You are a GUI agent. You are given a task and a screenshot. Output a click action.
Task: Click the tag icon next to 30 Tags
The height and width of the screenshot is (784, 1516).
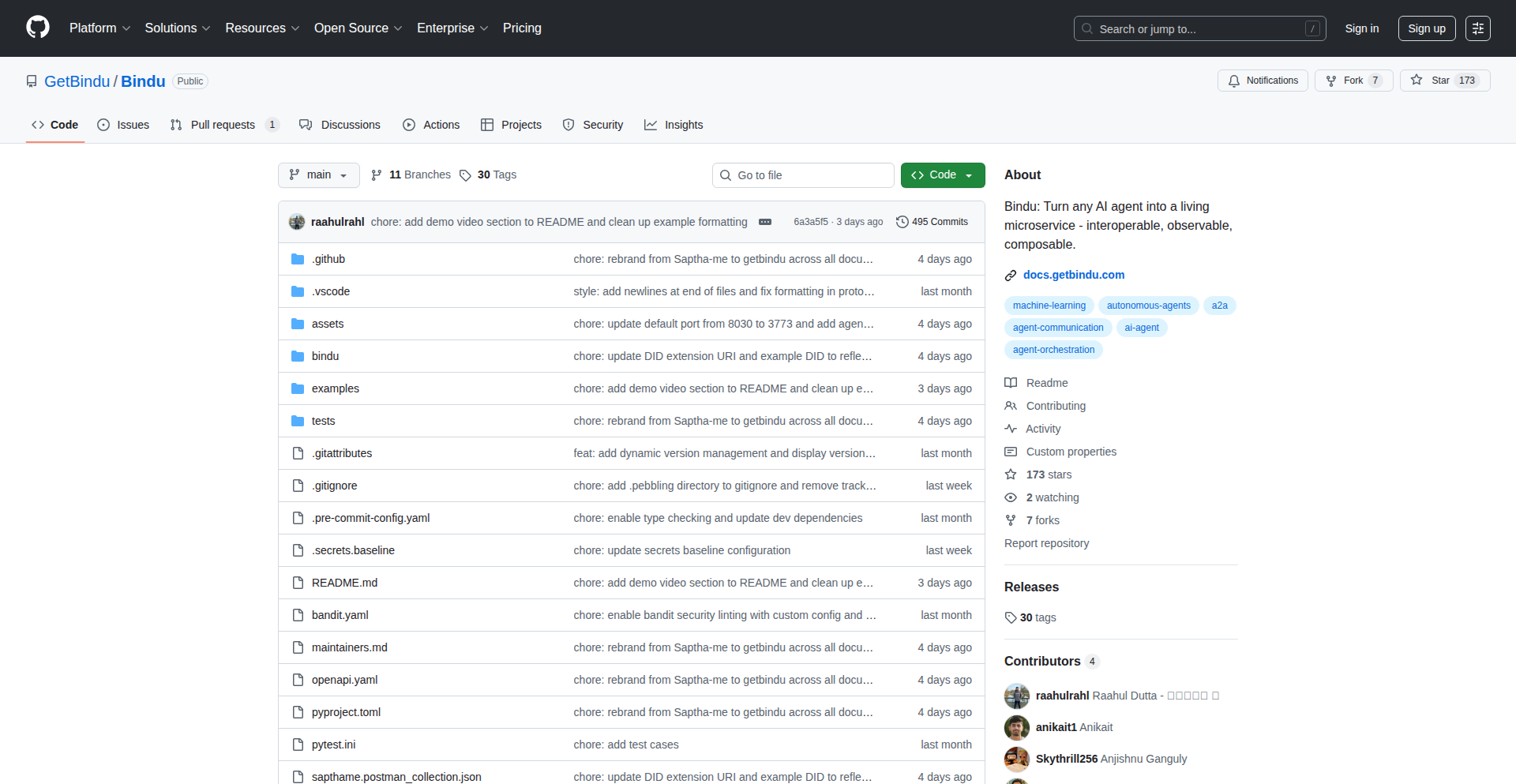465,174
